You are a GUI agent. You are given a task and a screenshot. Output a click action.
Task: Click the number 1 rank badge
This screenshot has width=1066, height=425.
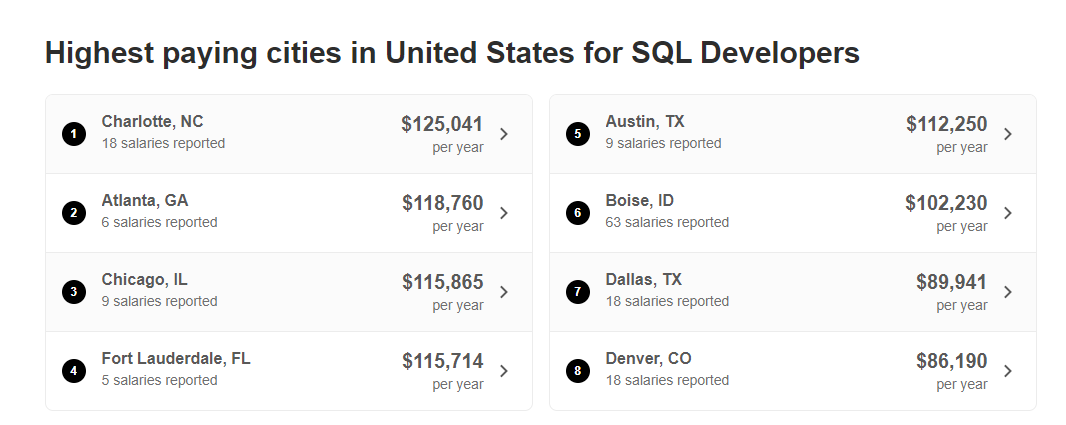pyautogui.click(x=73, y=134)
